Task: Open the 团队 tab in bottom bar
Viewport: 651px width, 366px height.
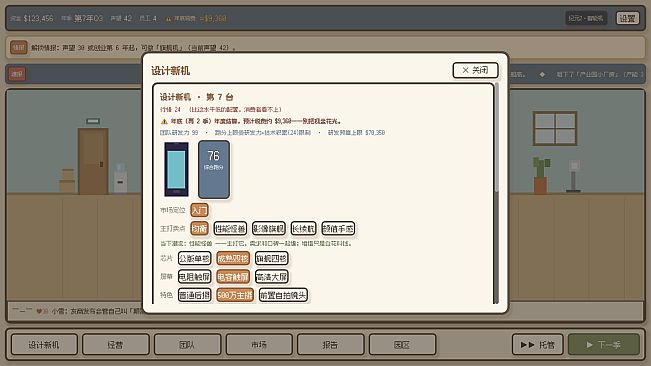Action: pos(187,344)
